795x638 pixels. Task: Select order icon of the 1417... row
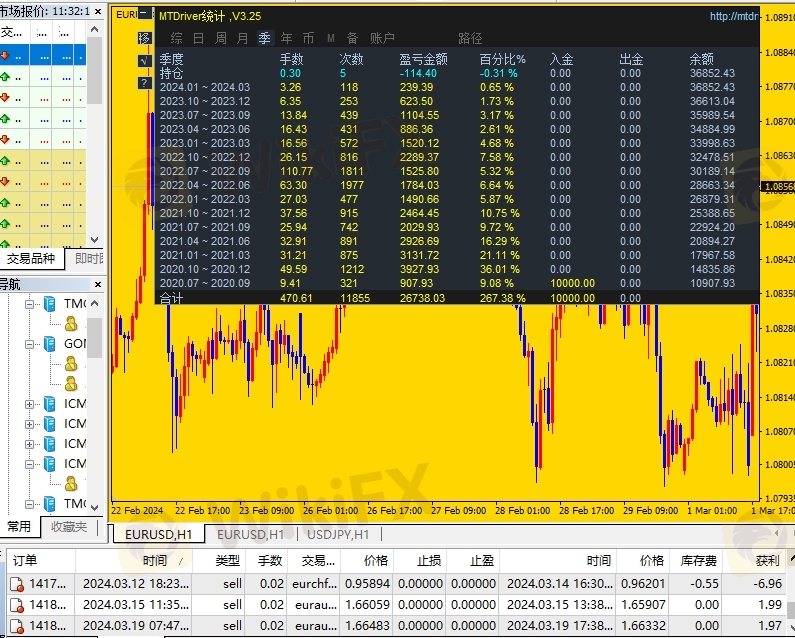pyautogui.click(x=17, y=585)
